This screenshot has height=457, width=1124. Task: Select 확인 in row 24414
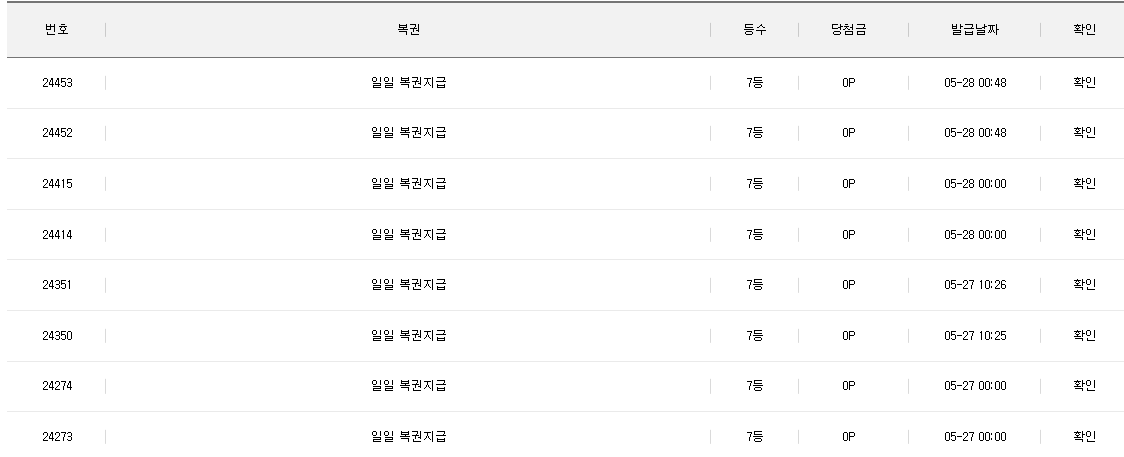coord(1084,234)
